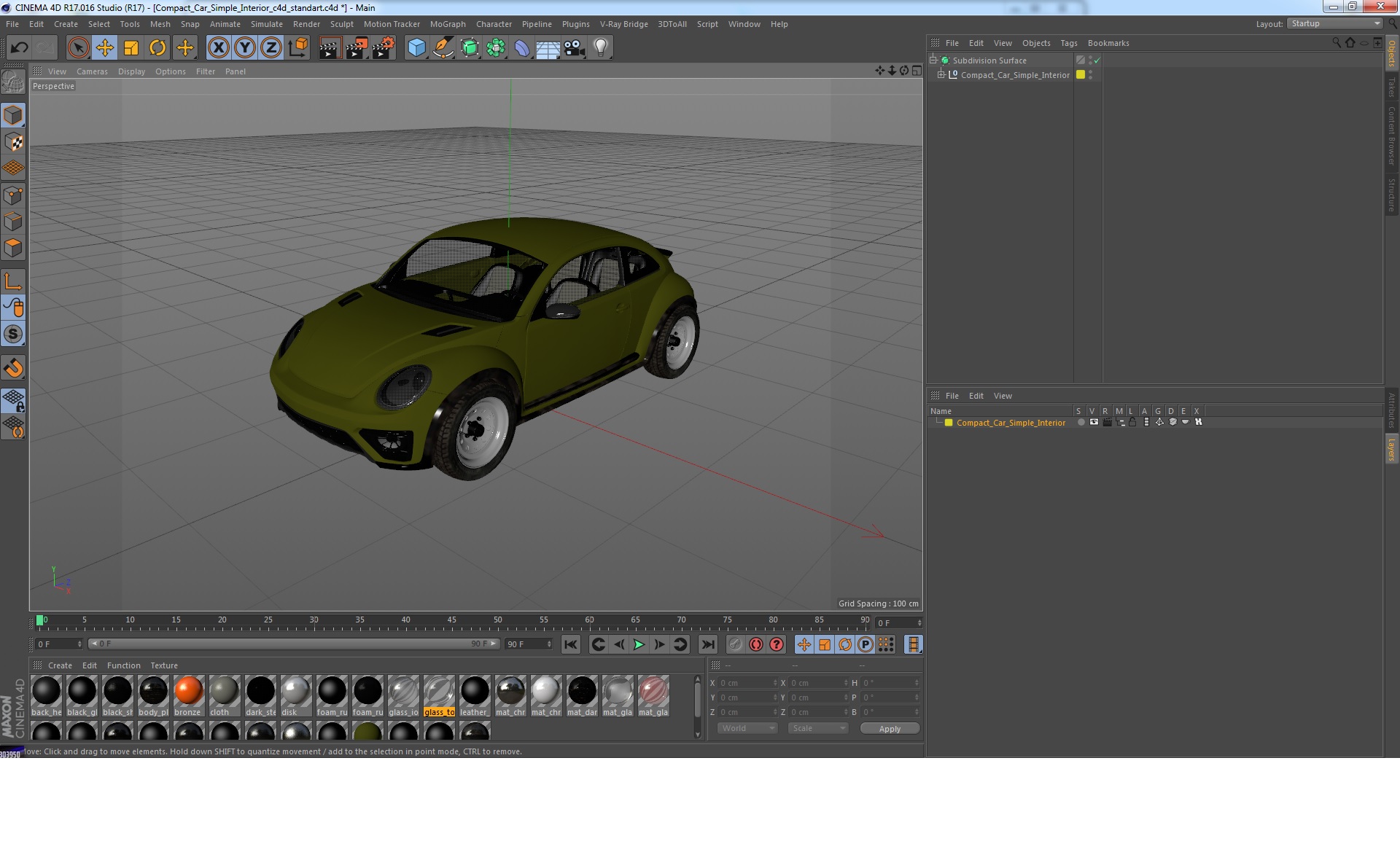Image resolution: width=1400 pixels, height=844 pixels.
Task: Open Object Manager Bookmarks menu
Action: 1108,43
